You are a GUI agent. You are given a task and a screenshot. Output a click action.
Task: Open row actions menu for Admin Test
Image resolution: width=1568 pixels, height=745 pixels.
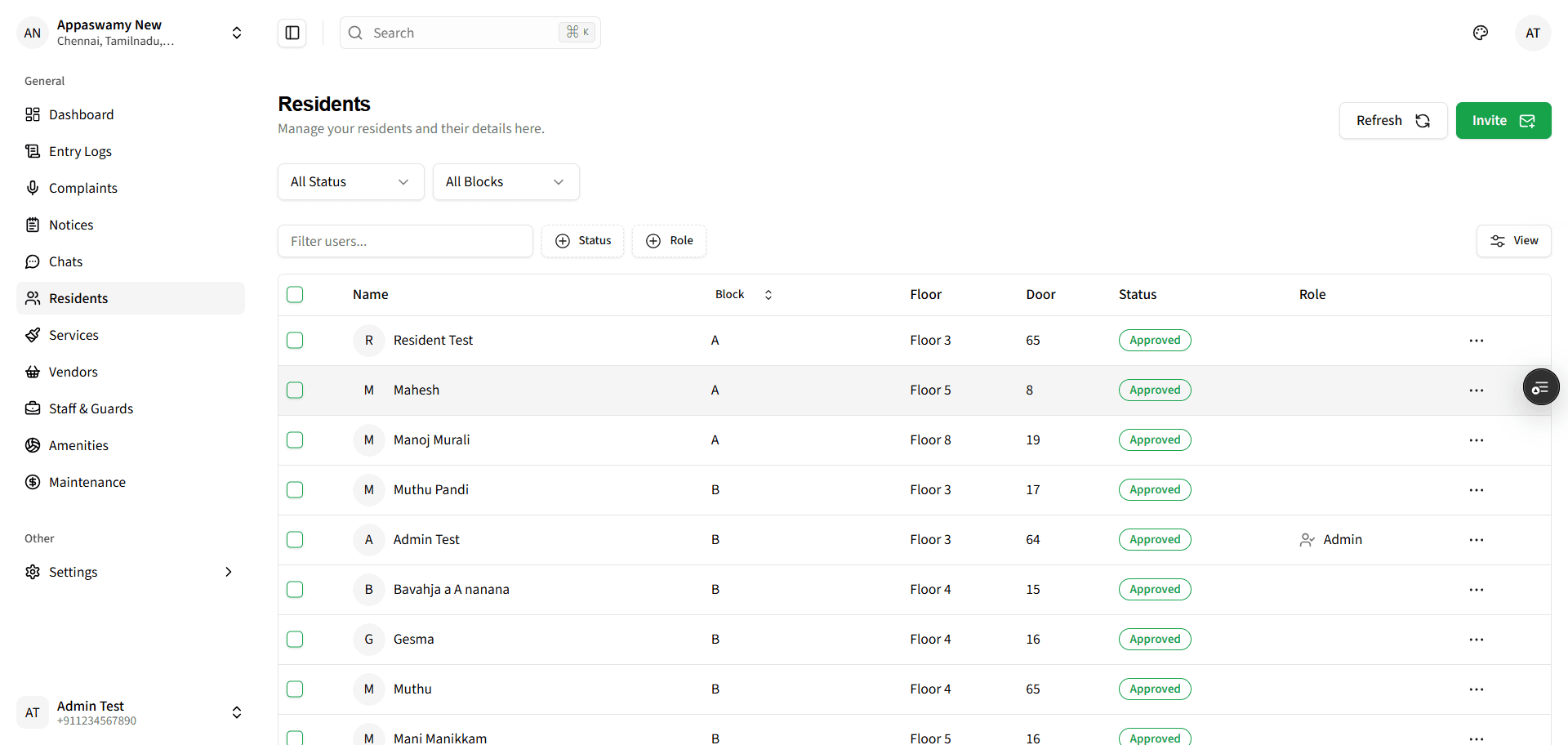click(x=1476, y=540)
